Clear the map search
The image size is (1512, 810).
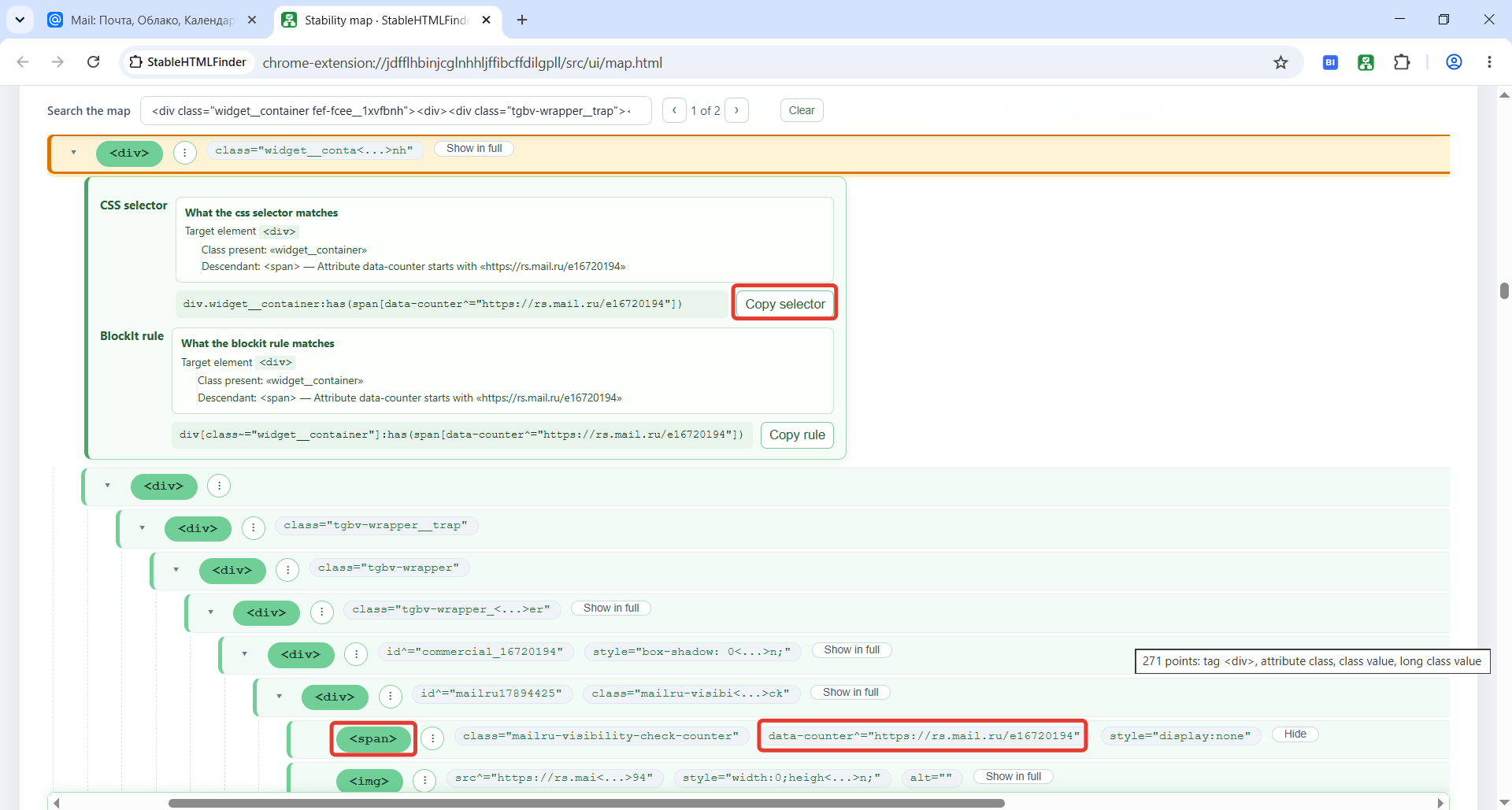point(802,110)
